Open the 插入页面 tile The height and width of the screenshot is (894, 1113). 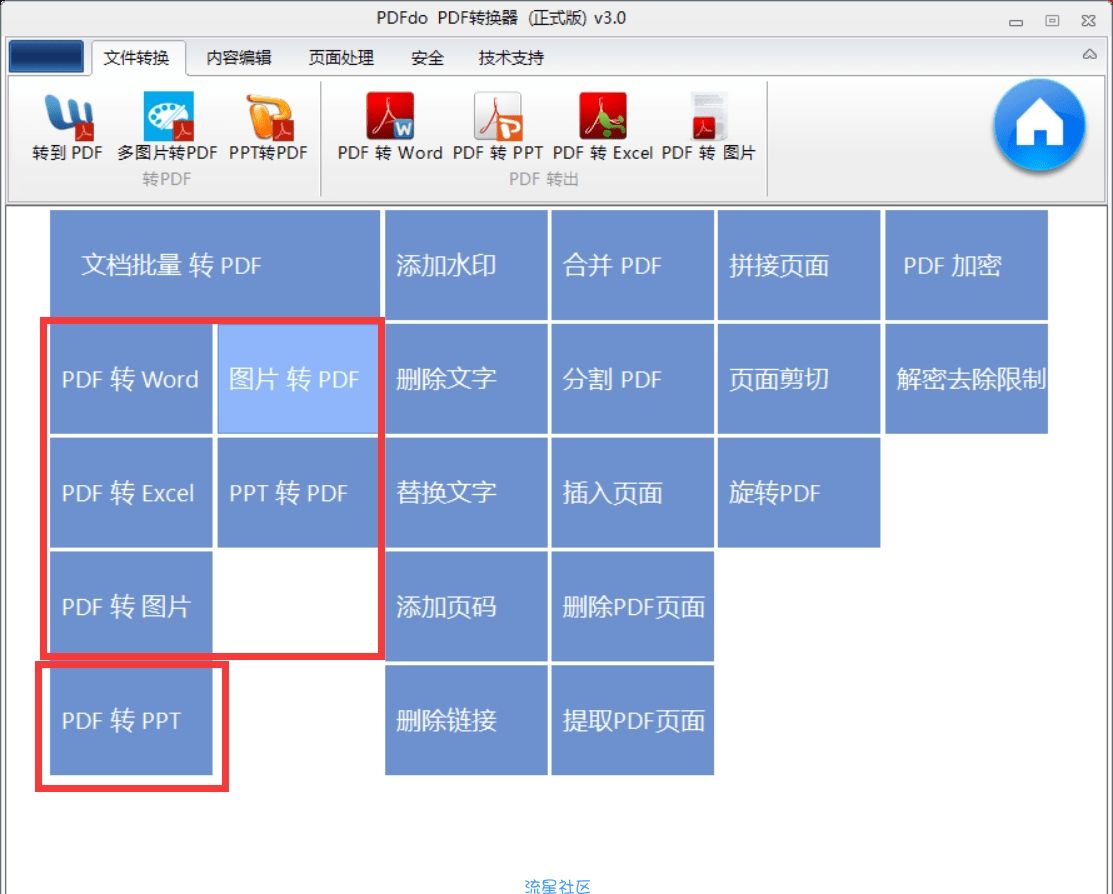(x=632, y=492)
